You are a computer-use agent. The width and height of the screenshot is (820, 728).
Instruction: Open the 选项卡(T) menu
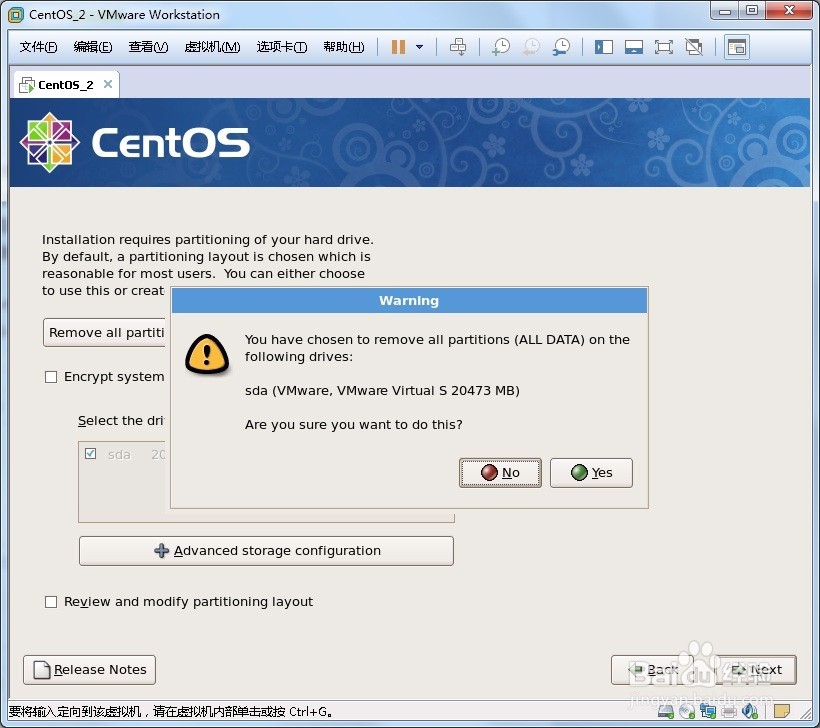pos(282,47)
